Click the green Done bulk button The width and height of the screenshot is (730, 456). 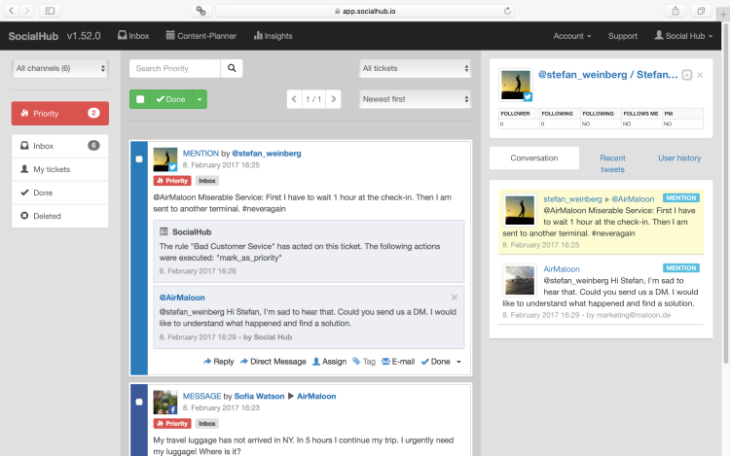pyautogui.click(x=170, y=99)
